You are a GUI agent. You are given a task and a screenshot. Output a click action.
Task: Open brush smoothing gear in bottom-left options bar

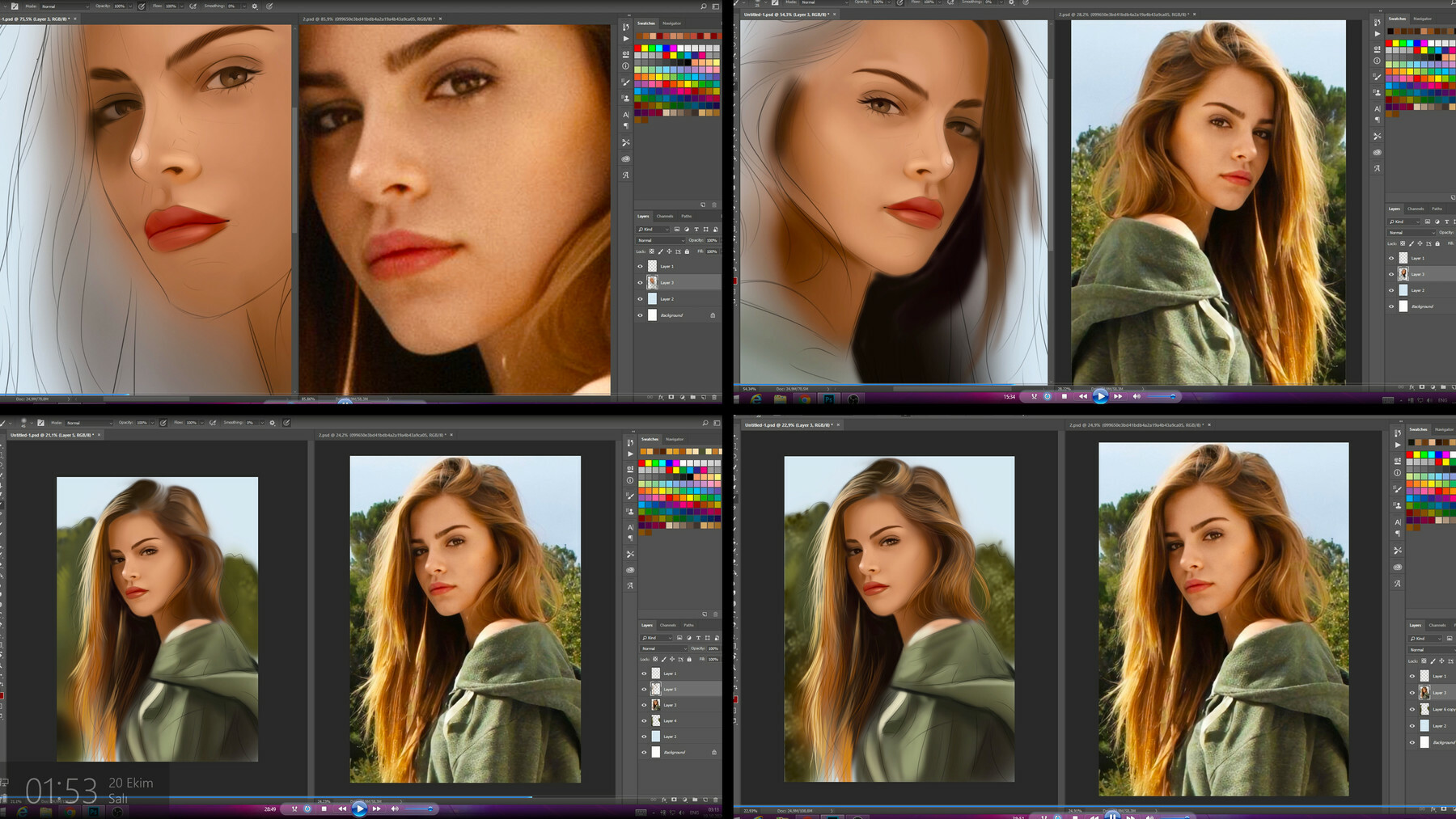click(273, 423)
